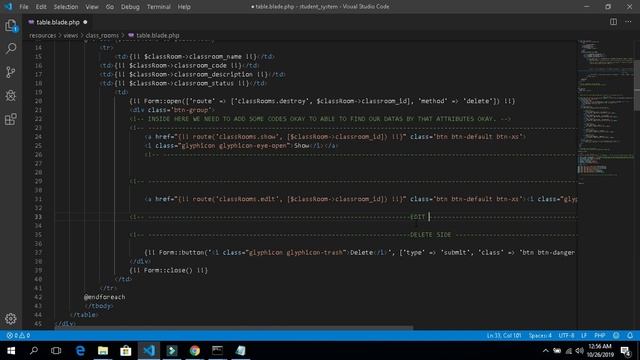640x360 pixels.
Task: Open the Source Control view
Action: [11, 72]
